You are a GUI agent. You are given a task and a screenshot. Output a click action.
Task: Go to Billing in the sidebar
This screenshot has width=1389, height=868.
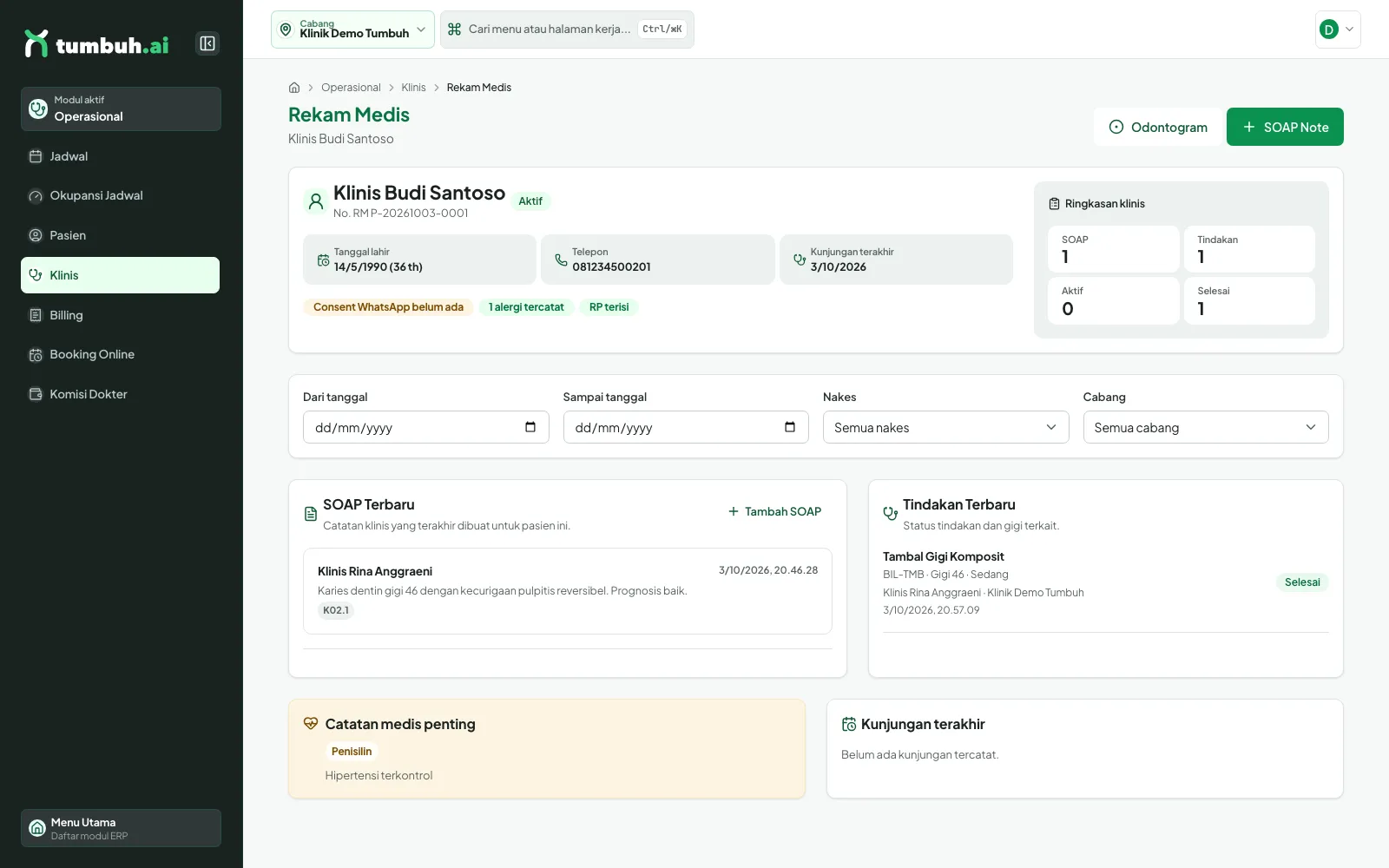[120, 315]
